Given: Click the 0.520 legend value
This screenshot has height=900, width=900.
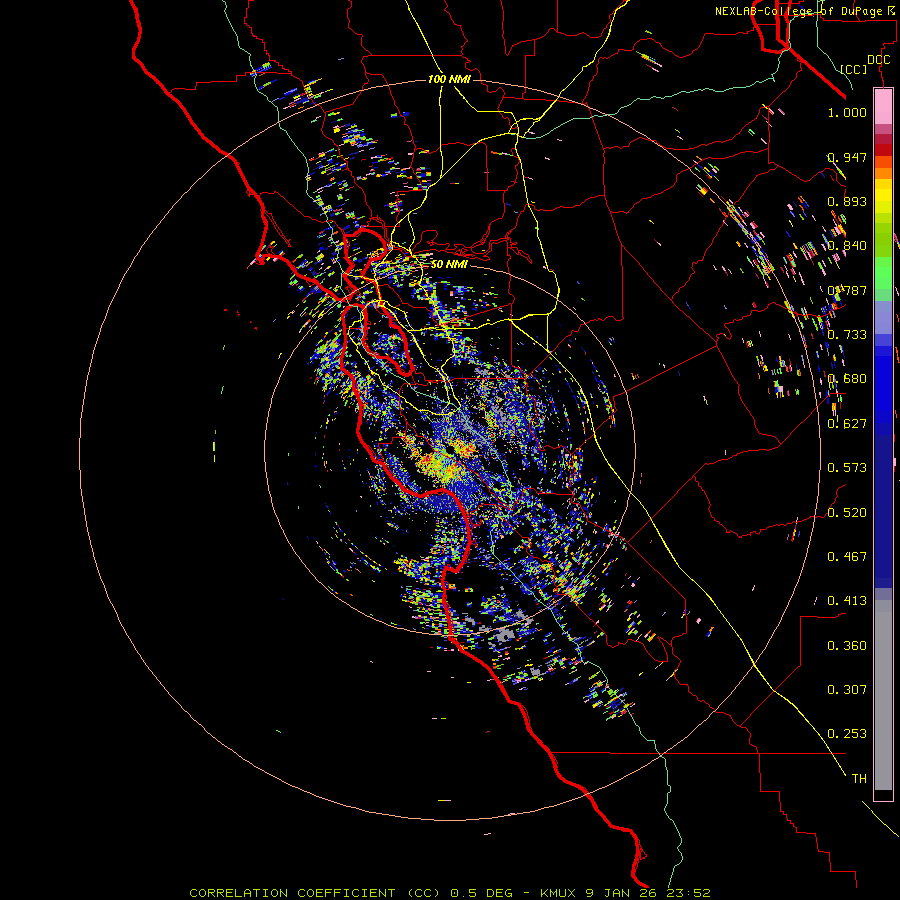Looking at the screenshot, I should click(847, 513).
